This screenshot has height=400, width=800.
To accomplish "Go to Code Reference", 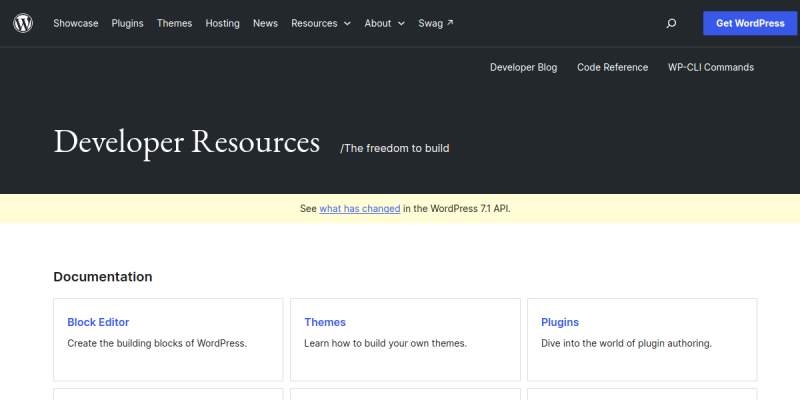I will pyautogui.click(x=612, y=67).
